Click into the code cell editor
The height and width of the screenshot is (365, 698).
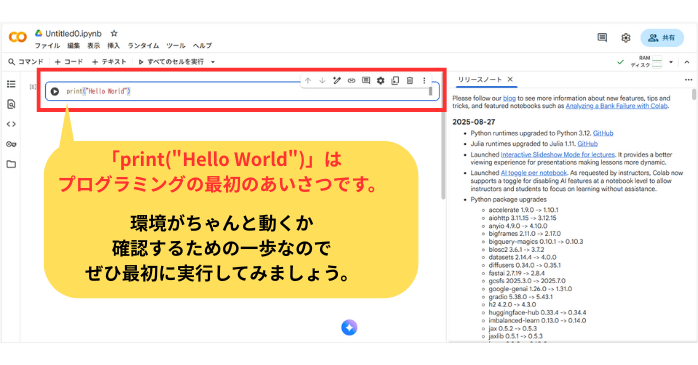pyautogui.click(x=245, y=91)
